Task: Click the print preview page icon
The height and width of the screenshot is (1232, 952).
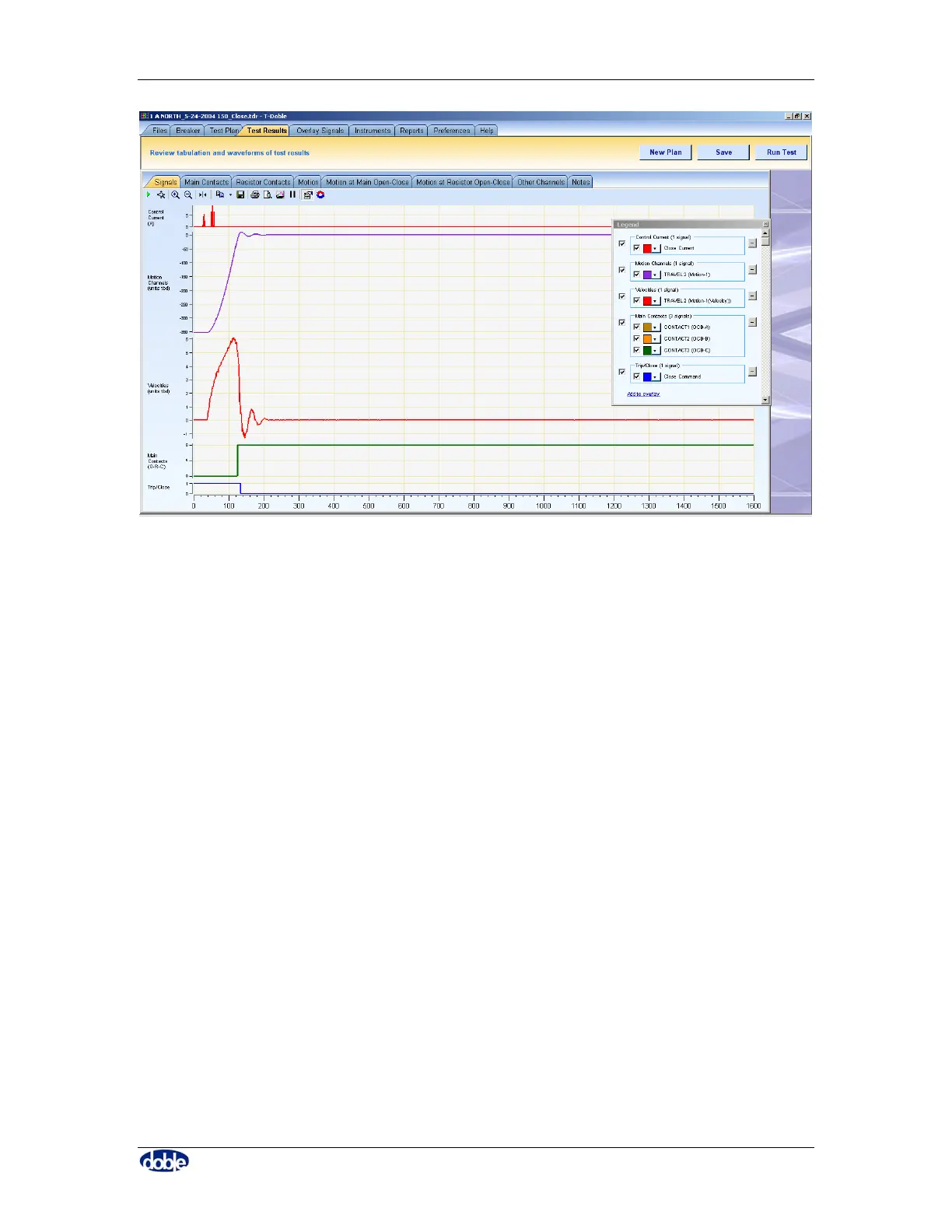Action: (268, 194)
